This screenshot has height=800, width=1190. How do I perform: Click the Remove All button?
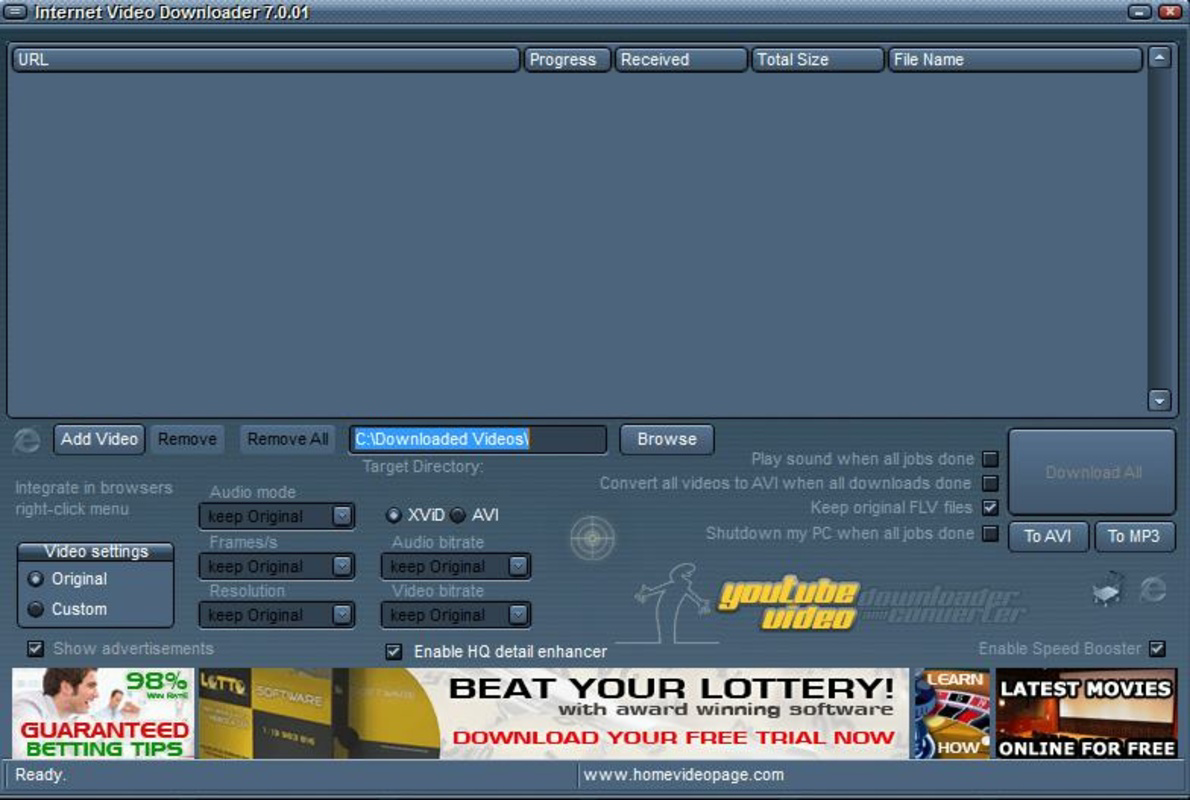coord(288,439)
